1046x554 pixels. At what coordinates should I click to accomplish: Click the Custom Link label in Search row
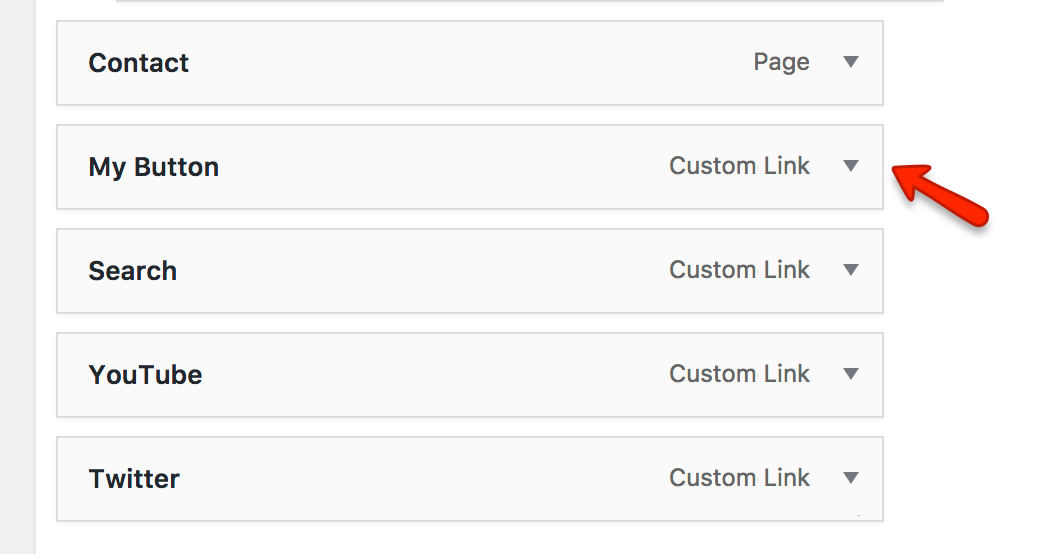click(739, 270)
